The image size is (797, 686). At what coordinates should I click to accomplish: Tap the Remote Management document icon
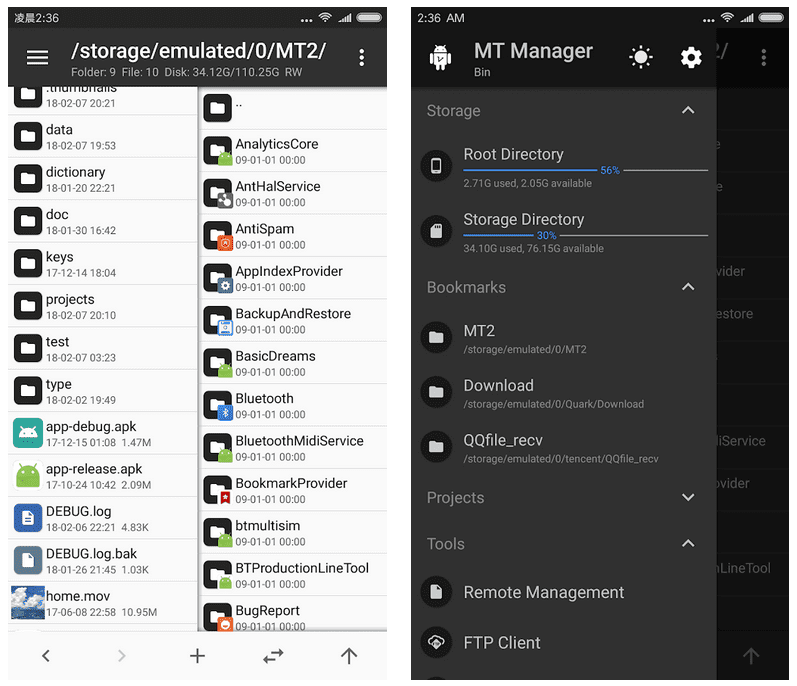pos(436,592)
